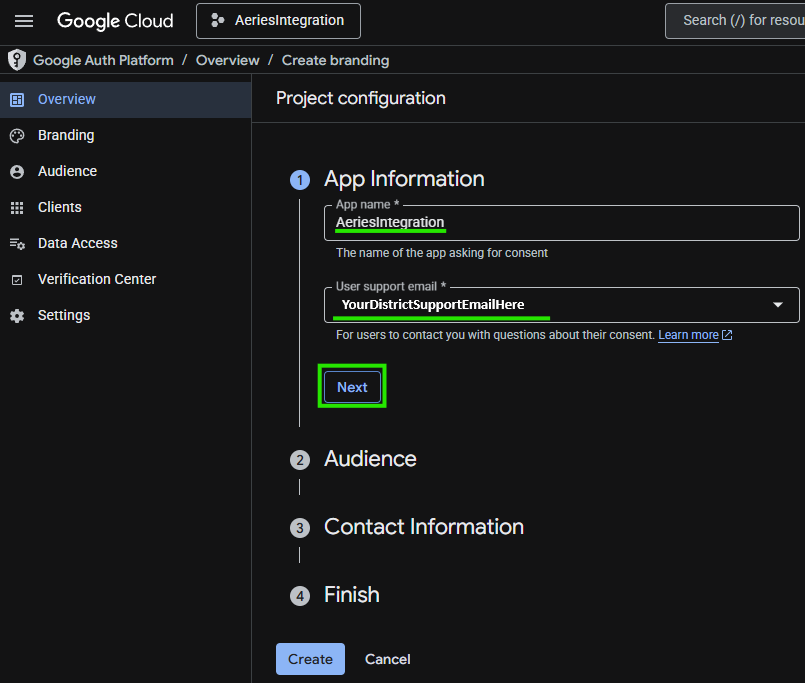
Task: Click the Branding palette icon
Action: coord(17,136)
